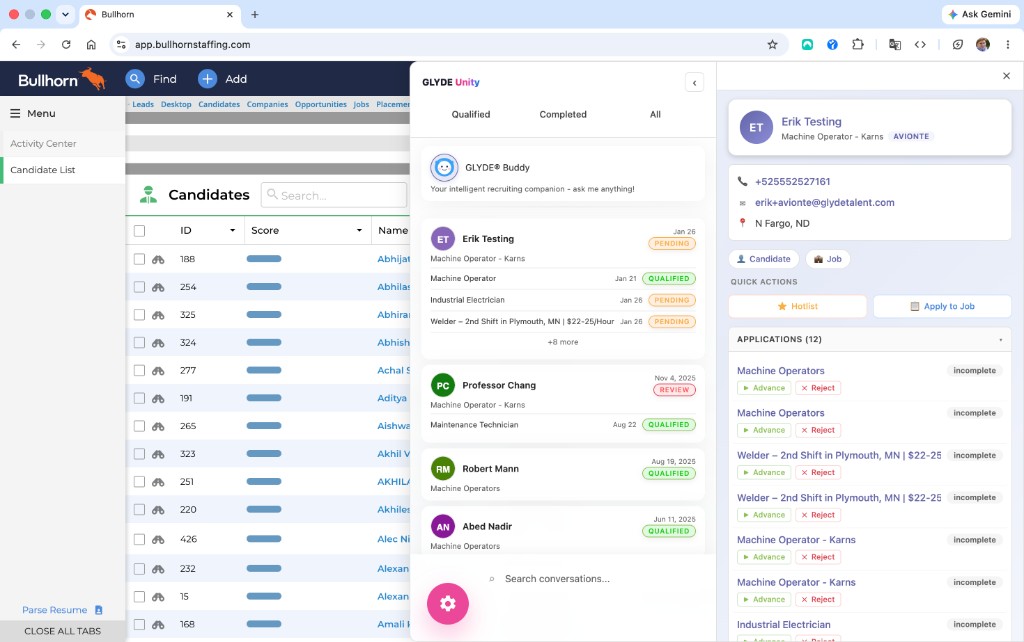Click the Hotlist quick action button
The width and height of the screenshot is (1024, 642).
797,306
